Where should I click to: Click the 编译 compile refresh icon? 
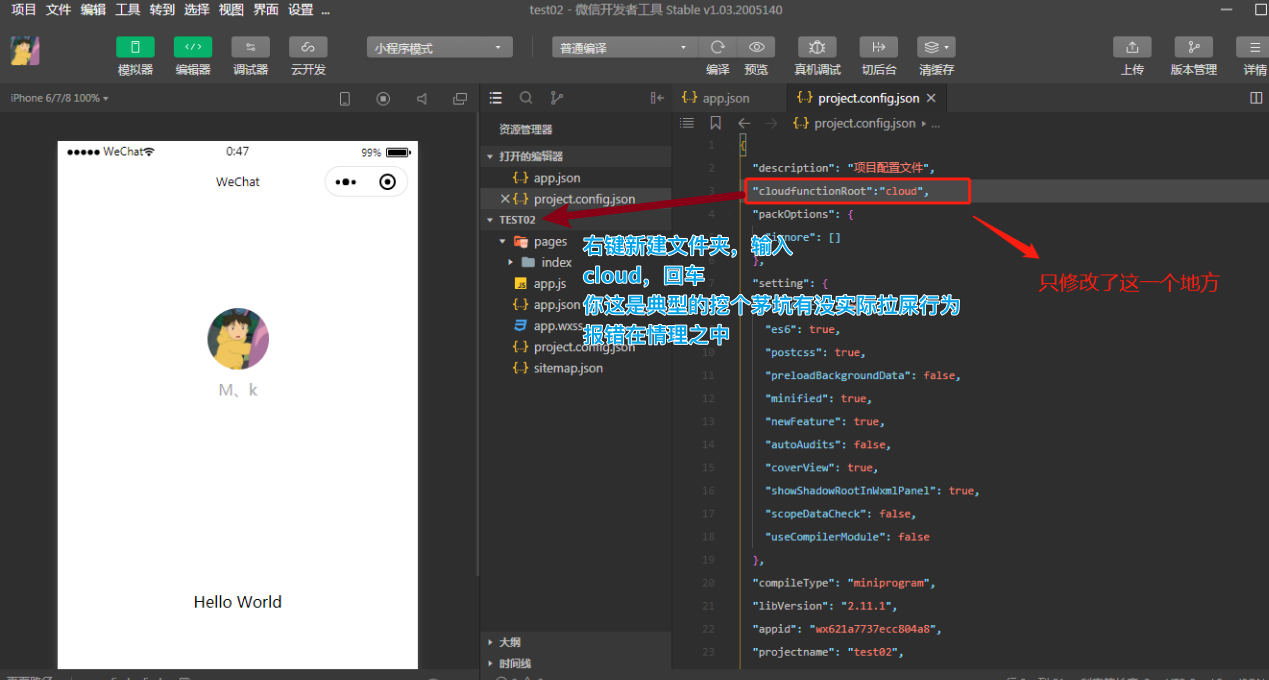717,48
